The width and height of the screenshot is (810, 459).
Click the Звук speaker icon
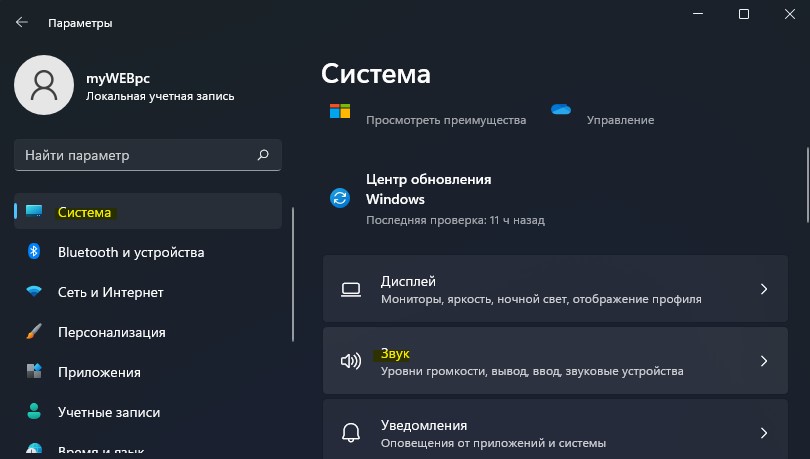click(351, 361)
